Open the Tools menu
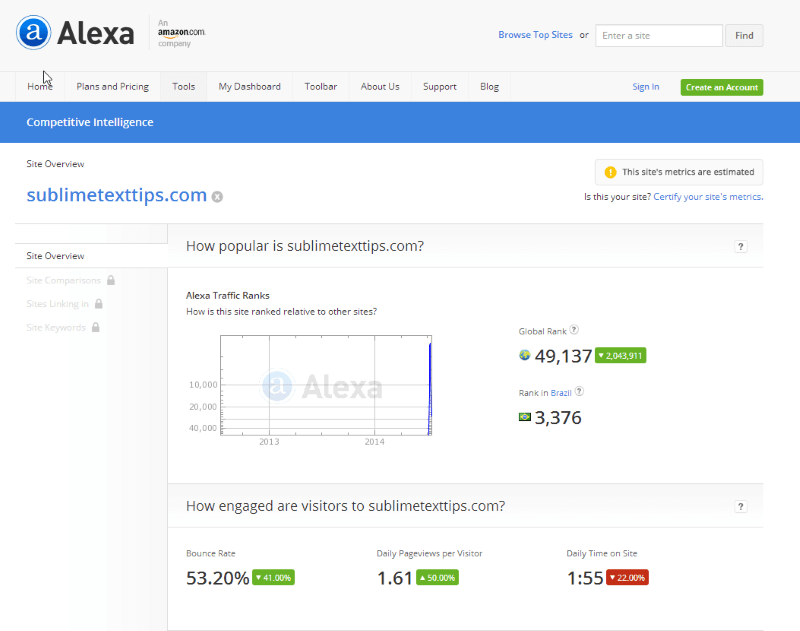Viewport: 800px width, 631px height. point(184,87)
